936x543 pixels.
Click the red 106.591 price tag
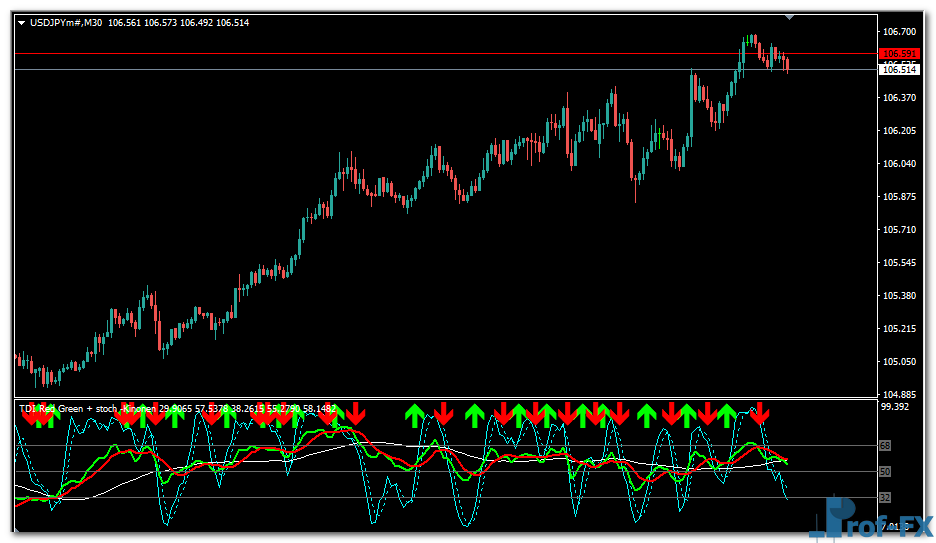898,53
